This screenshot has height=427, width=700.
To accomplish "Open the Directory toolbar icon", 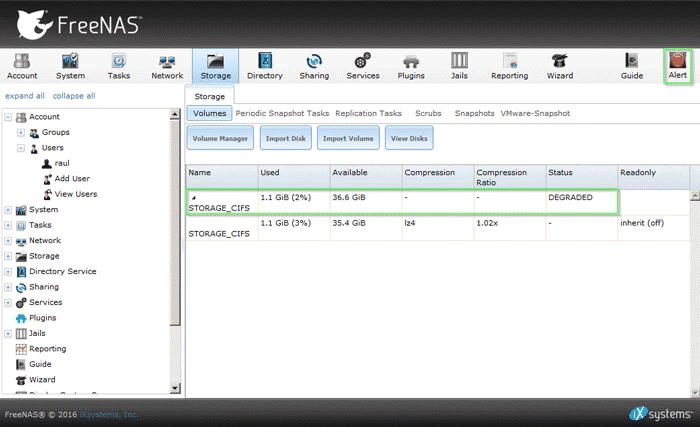I will (265, 66).
